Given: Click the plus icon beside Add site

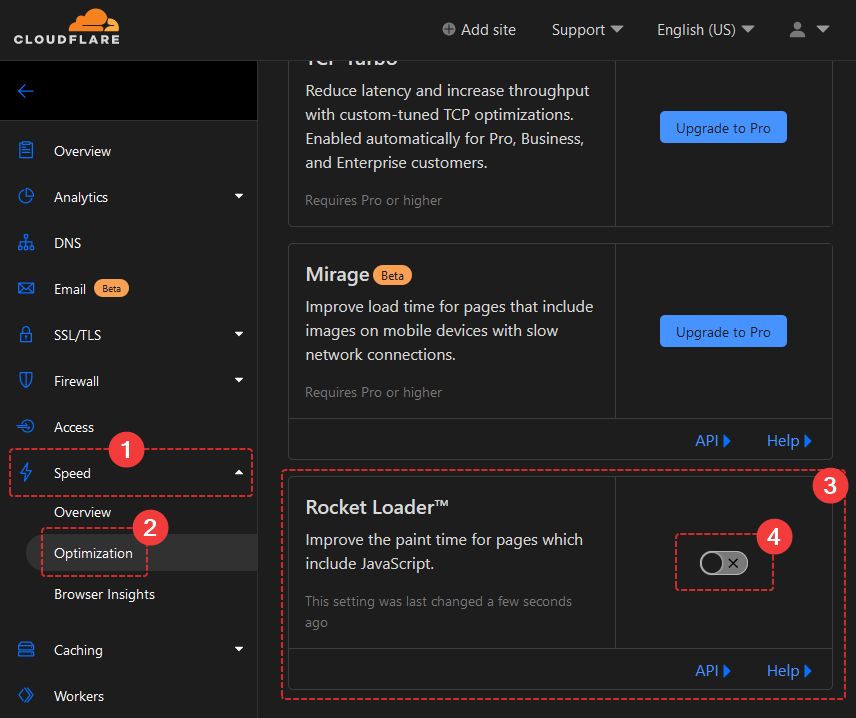Looking at the screenshot, I should tap(449, 29).
